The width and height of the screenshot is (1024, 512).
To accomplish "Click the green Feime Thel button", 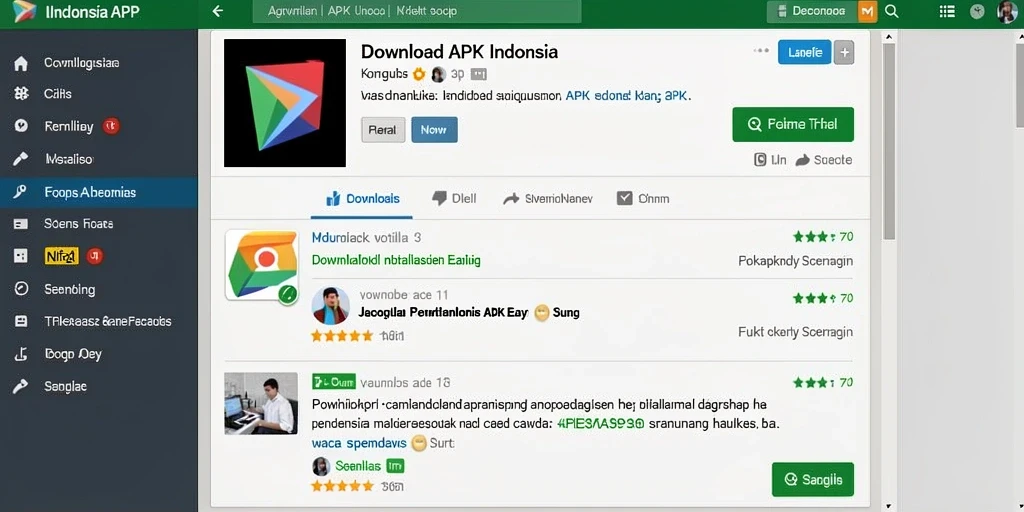I will (793, 124).
